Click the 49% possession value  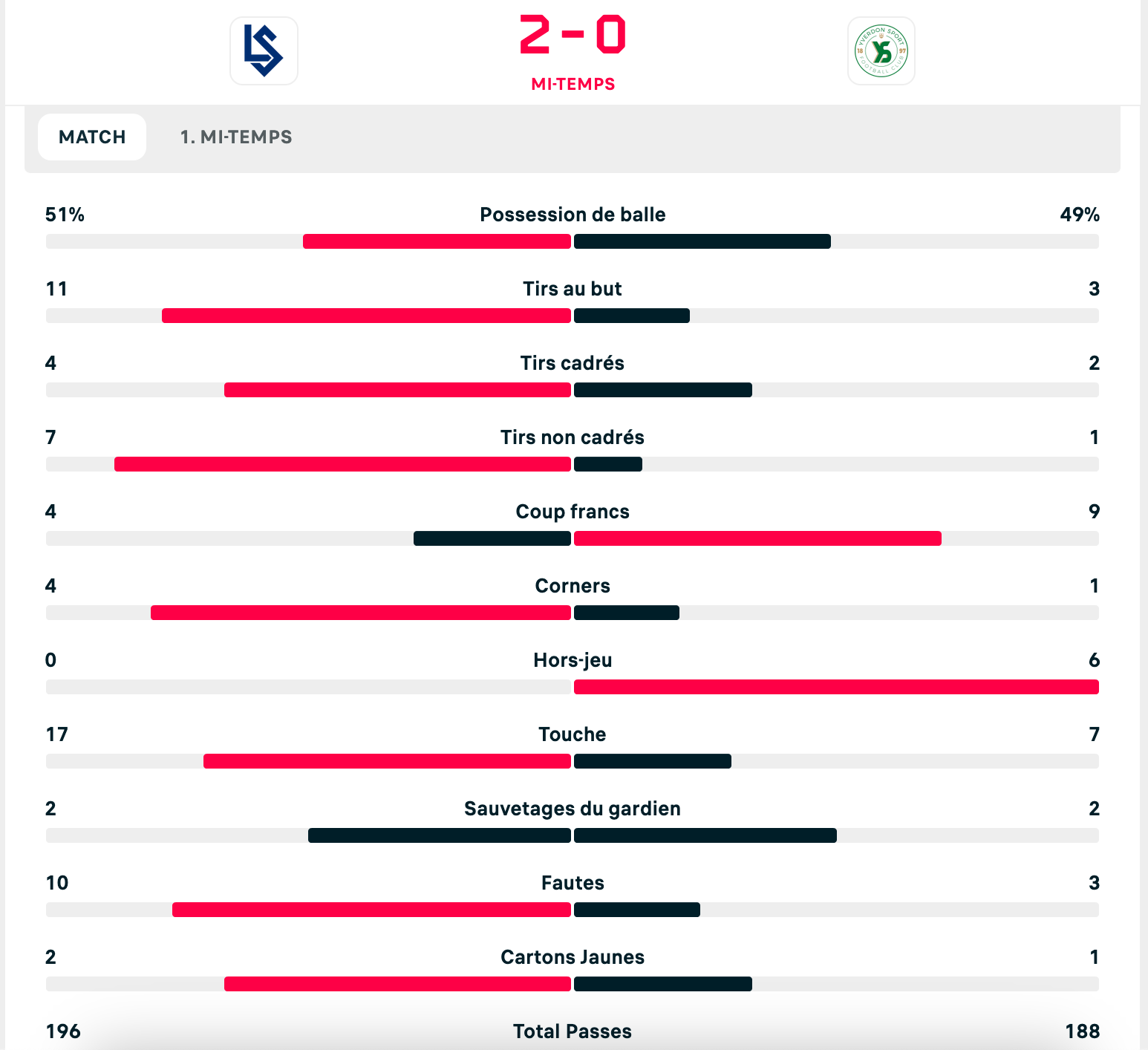tap(1080, 215)
